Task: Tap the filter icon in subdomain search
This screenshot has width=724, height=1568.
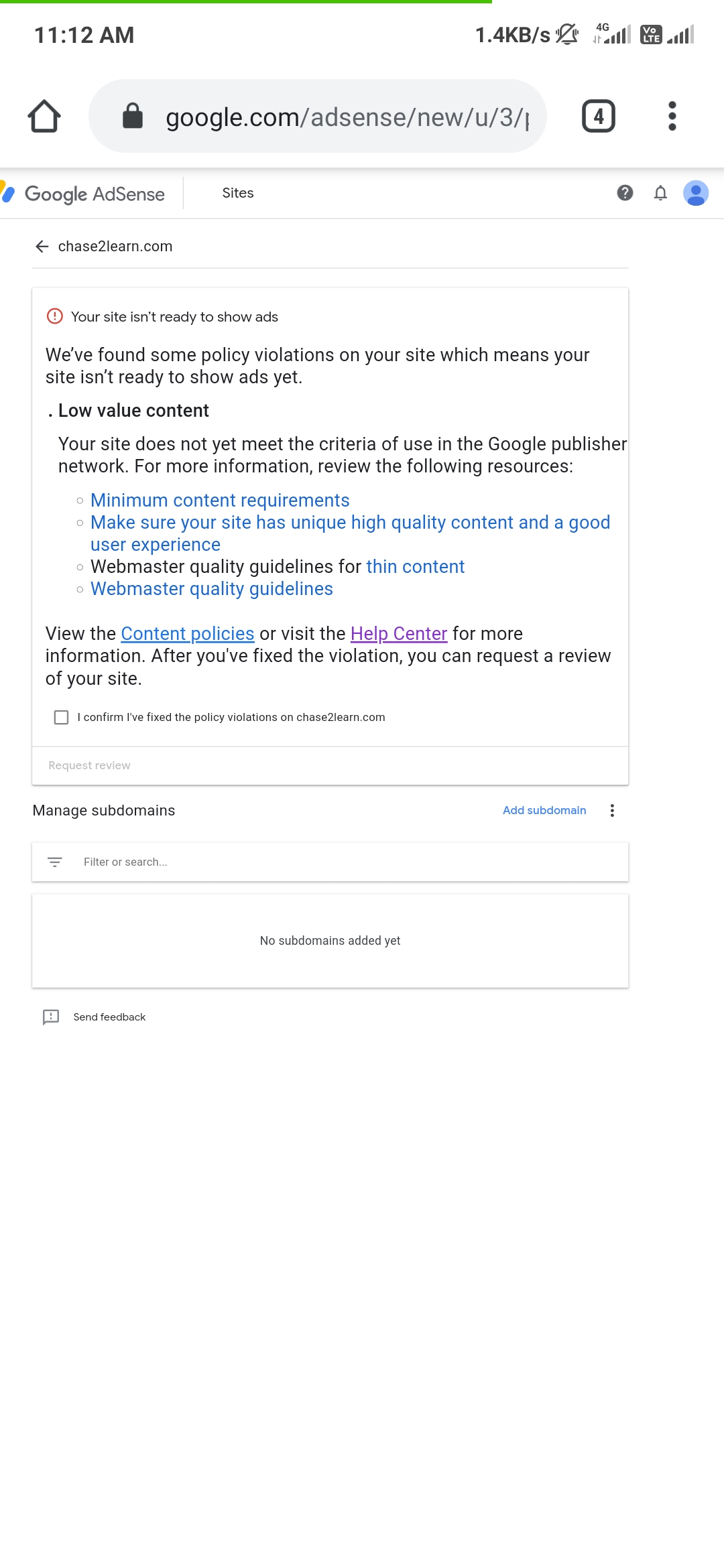Action: pyautogui.click(x=55, y=862)
